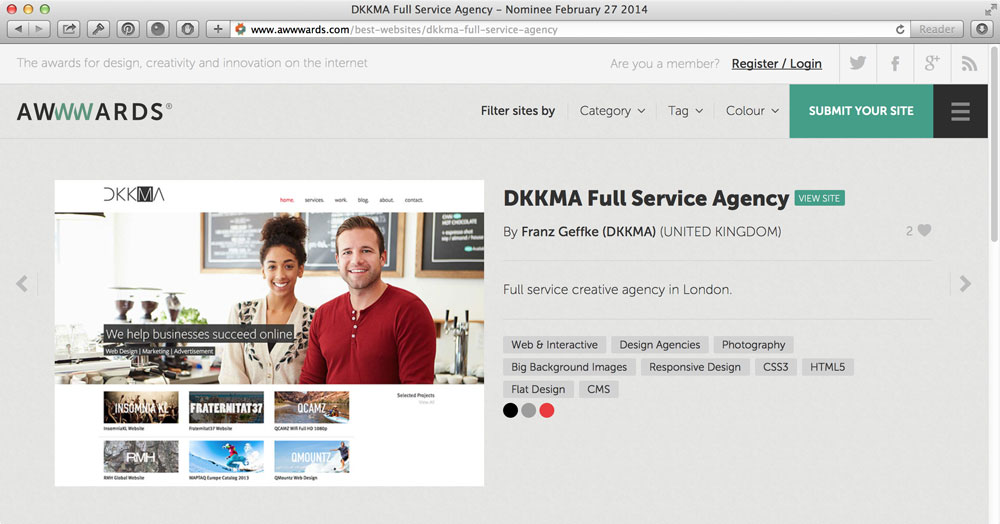Click the black colour swatch
The height and width of the screenshot is (524, 1000).
point(510,411)
